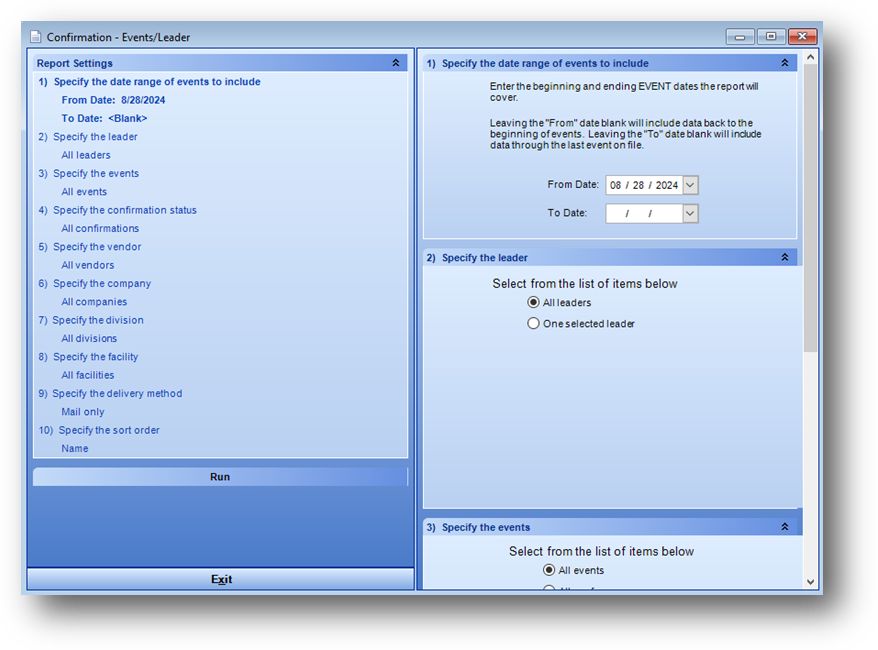Go to step 5 Specify the vendor
The width and height of the screenshot is (878, 650).
coord(90,247)
